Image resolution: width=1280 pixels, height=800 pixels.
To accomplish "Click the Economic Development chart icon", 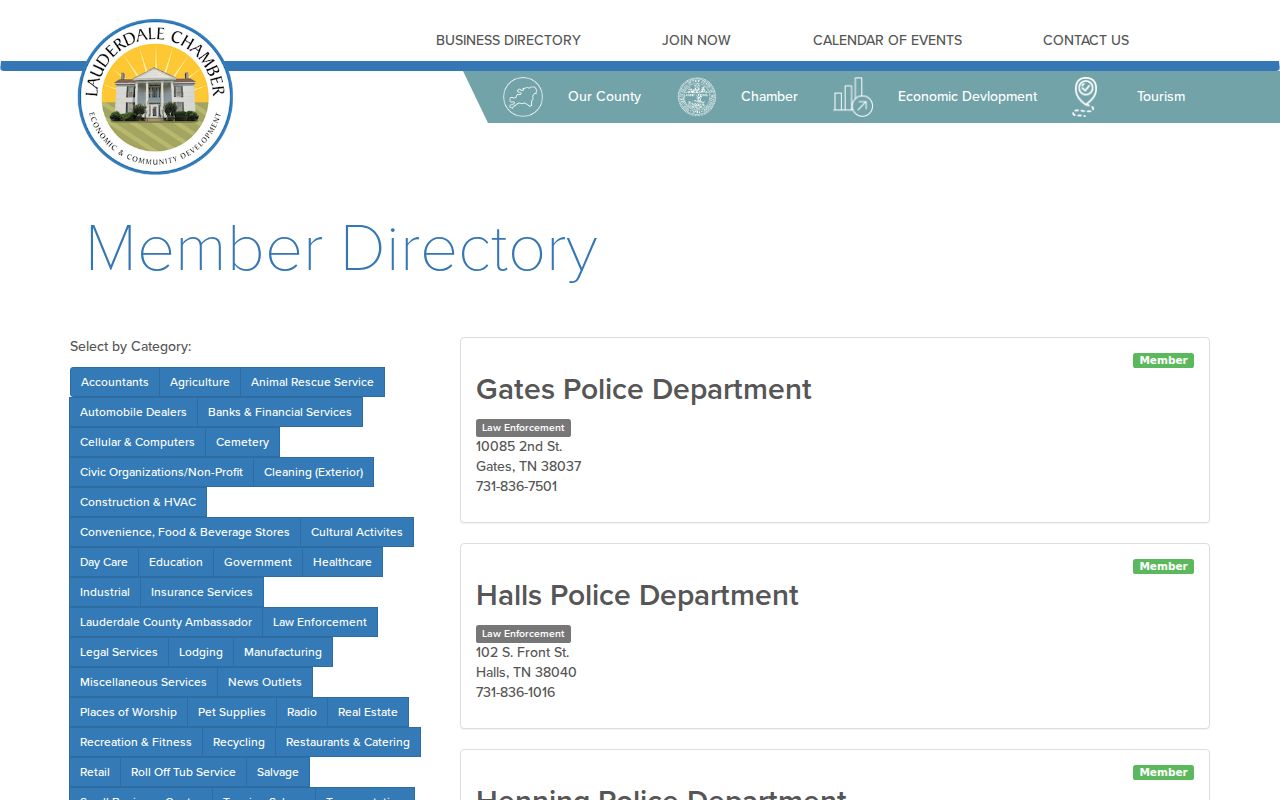I will tap(853, 97).
